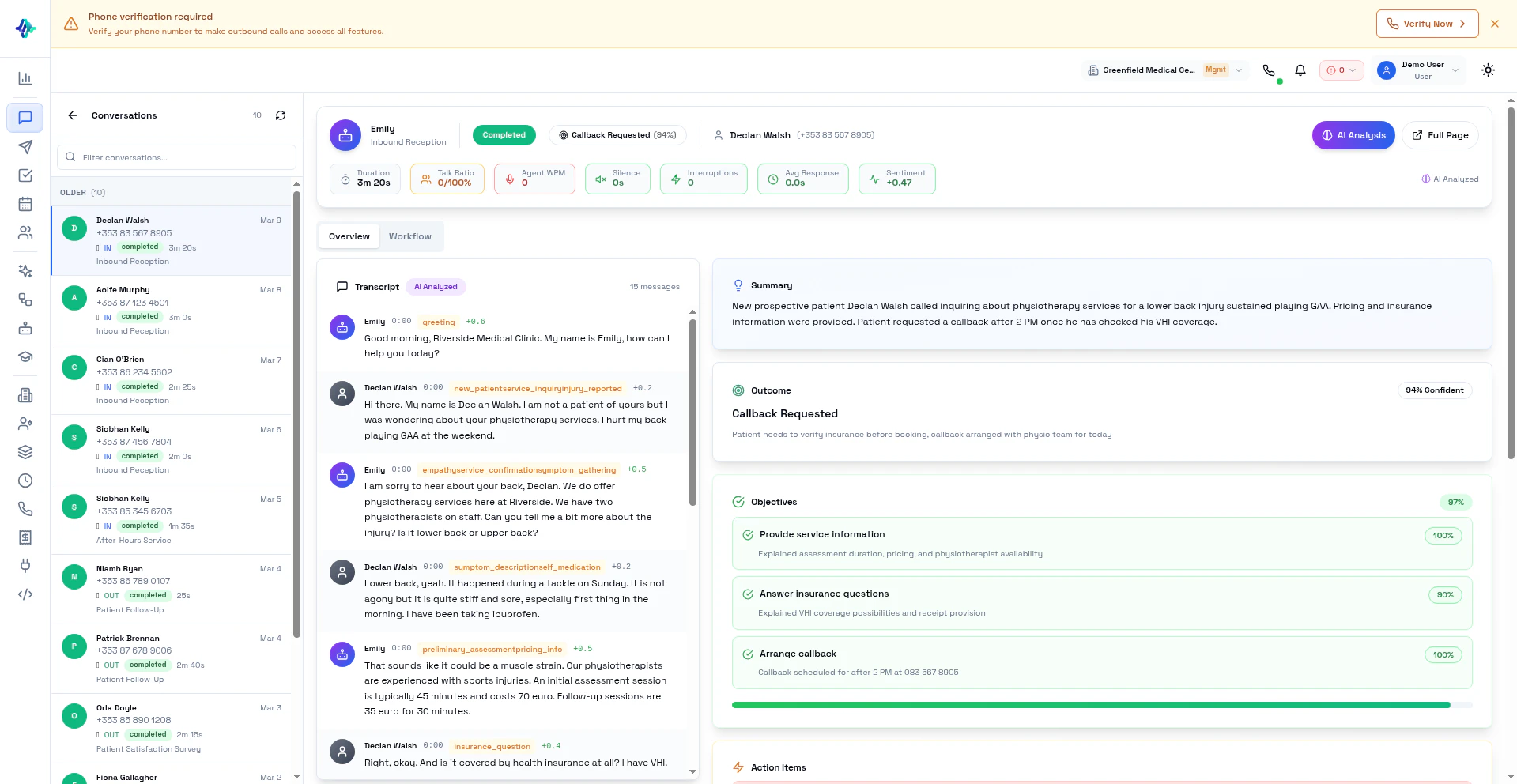The width and height of the screenshot is (1517, 784).
Task: Toggle the light/dark theme sun icon
Action: coord(1489,70)
